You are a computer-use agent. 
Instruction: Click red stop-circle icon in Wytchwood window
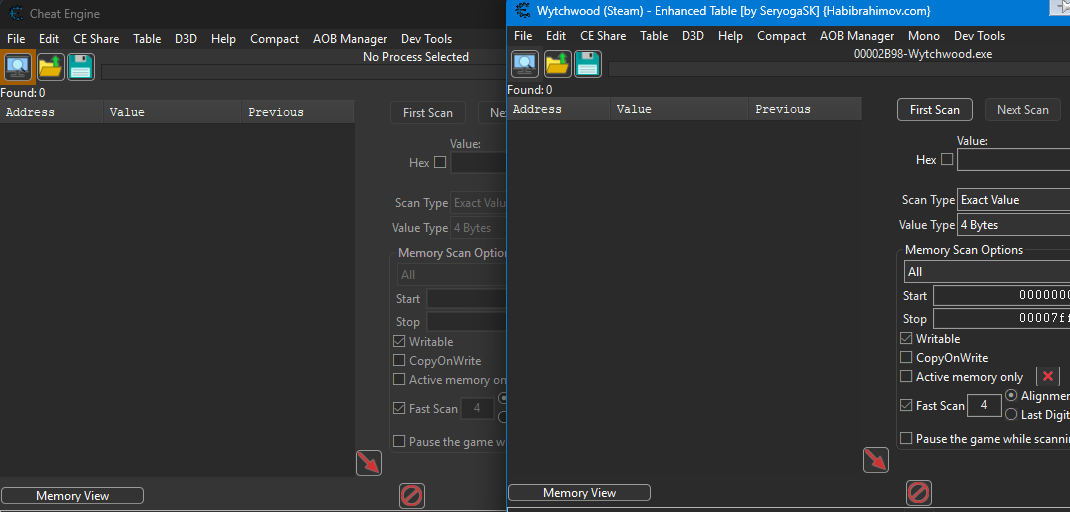[x=919, y=492]
